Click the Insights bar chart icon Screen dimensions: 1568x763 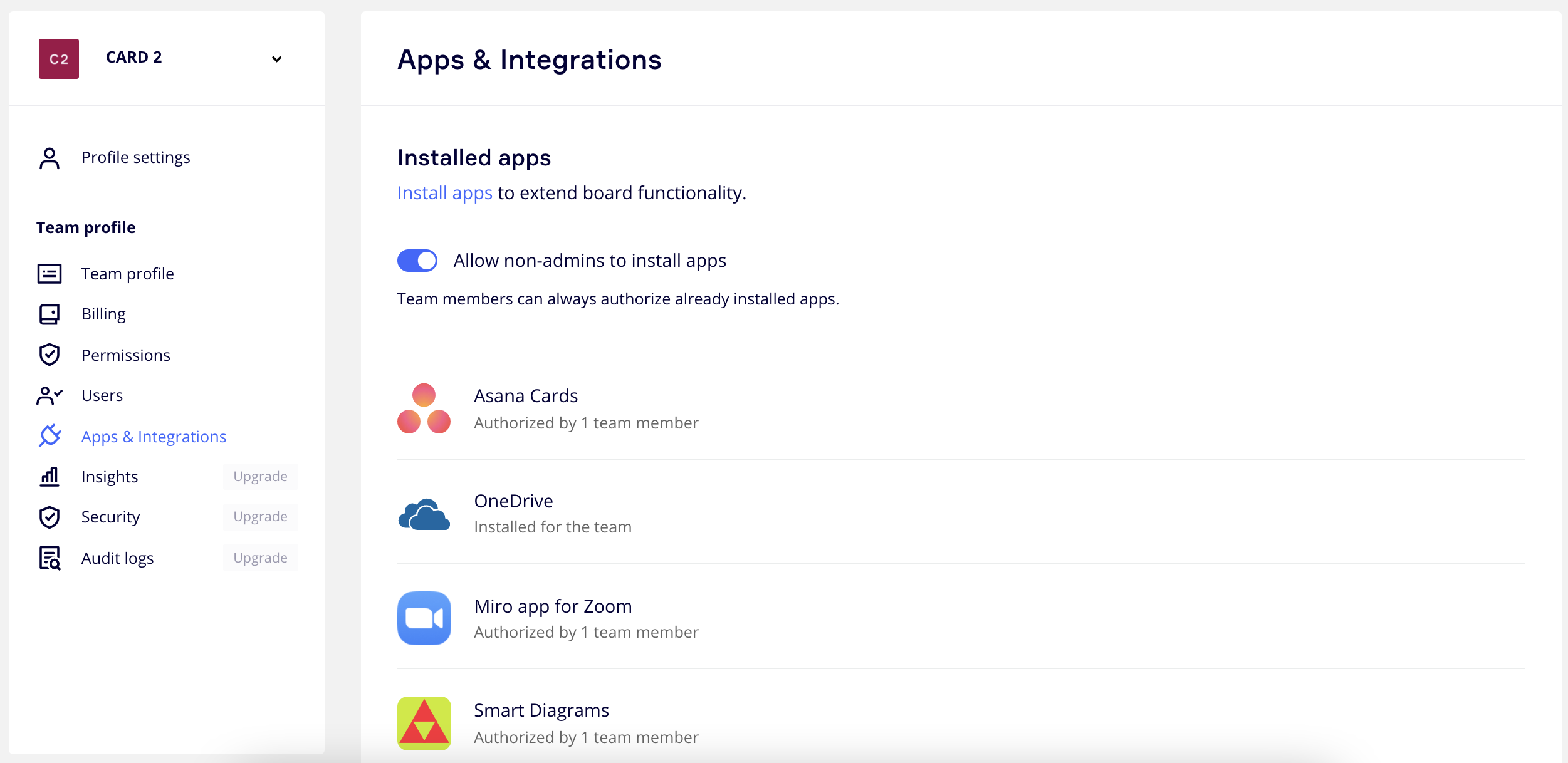coord(50,477)
